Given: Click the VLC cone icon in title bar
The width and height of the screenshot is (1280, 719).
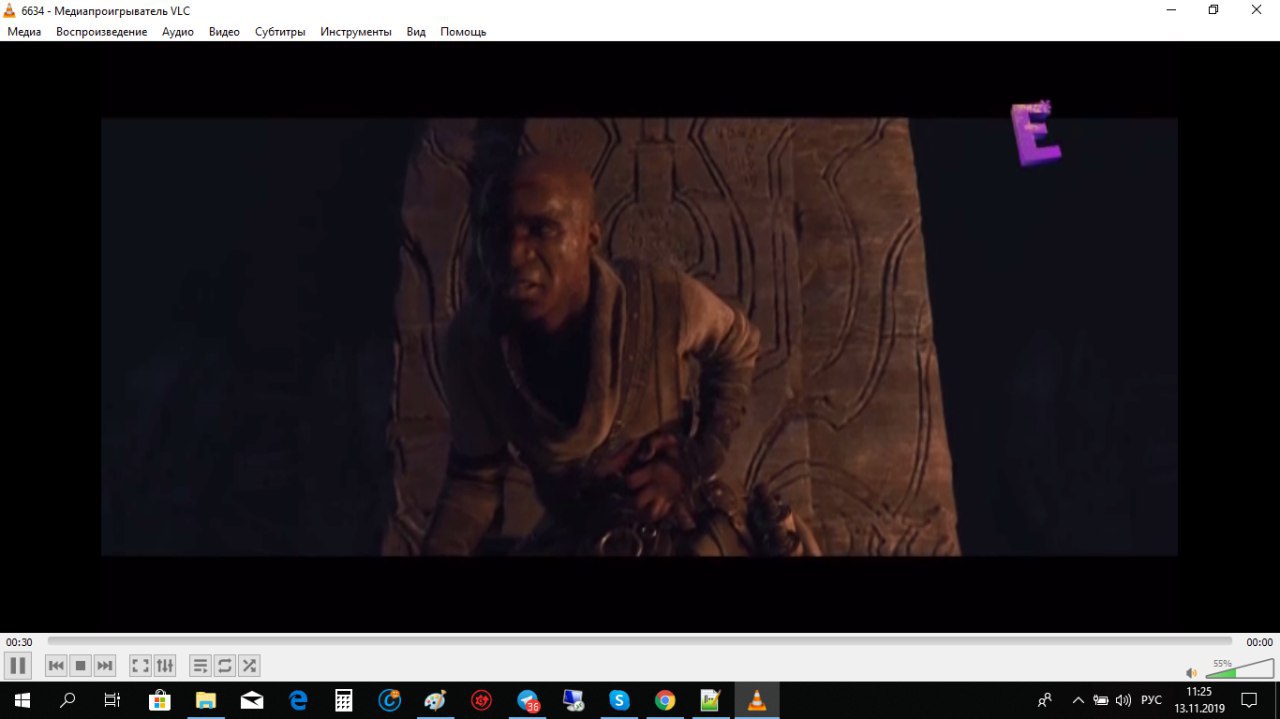Looking at the screenshot, I should pos(10,10).
